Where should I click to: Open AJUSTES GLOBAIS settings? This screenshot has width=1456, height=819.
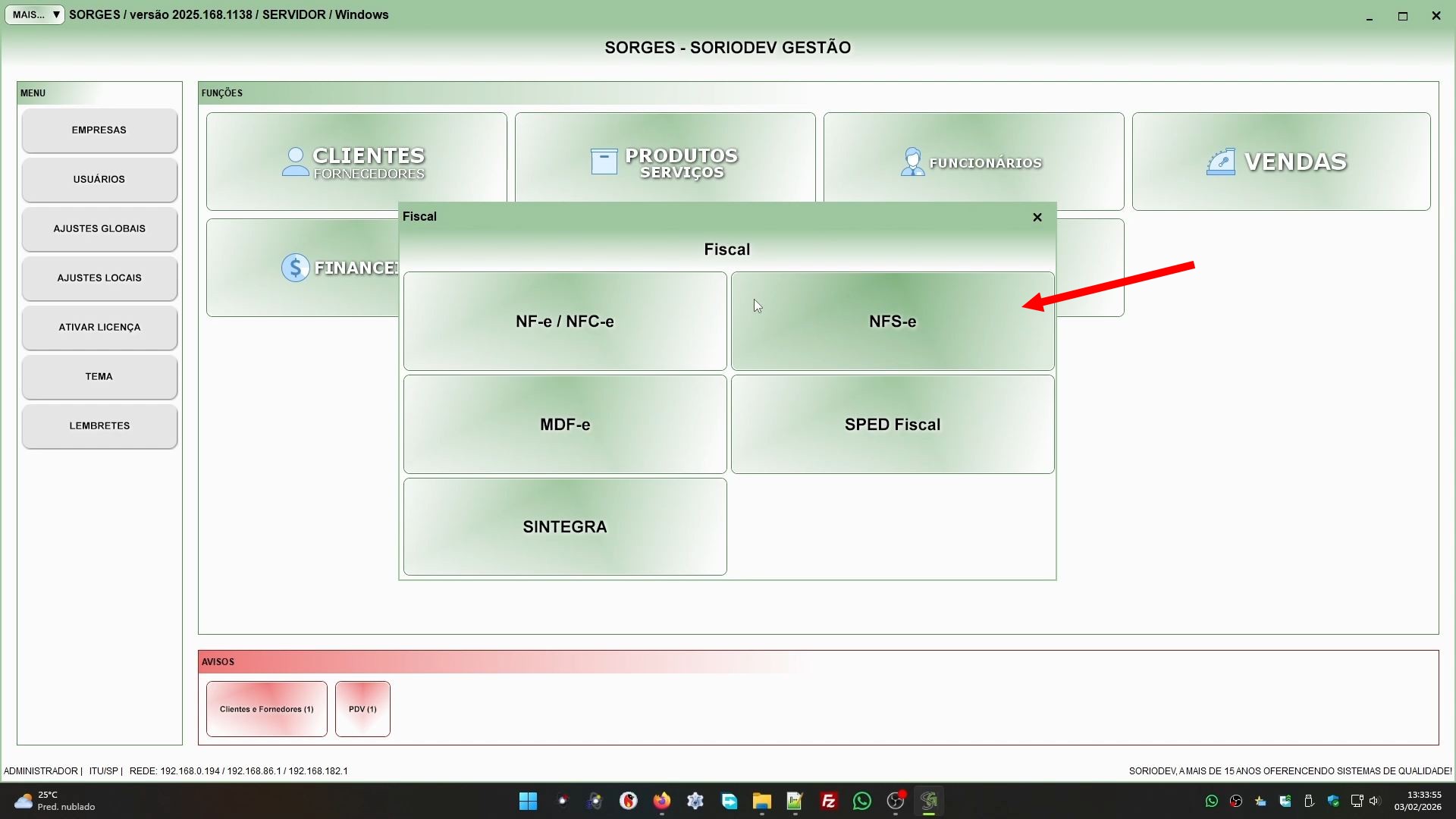pos(99,229)
